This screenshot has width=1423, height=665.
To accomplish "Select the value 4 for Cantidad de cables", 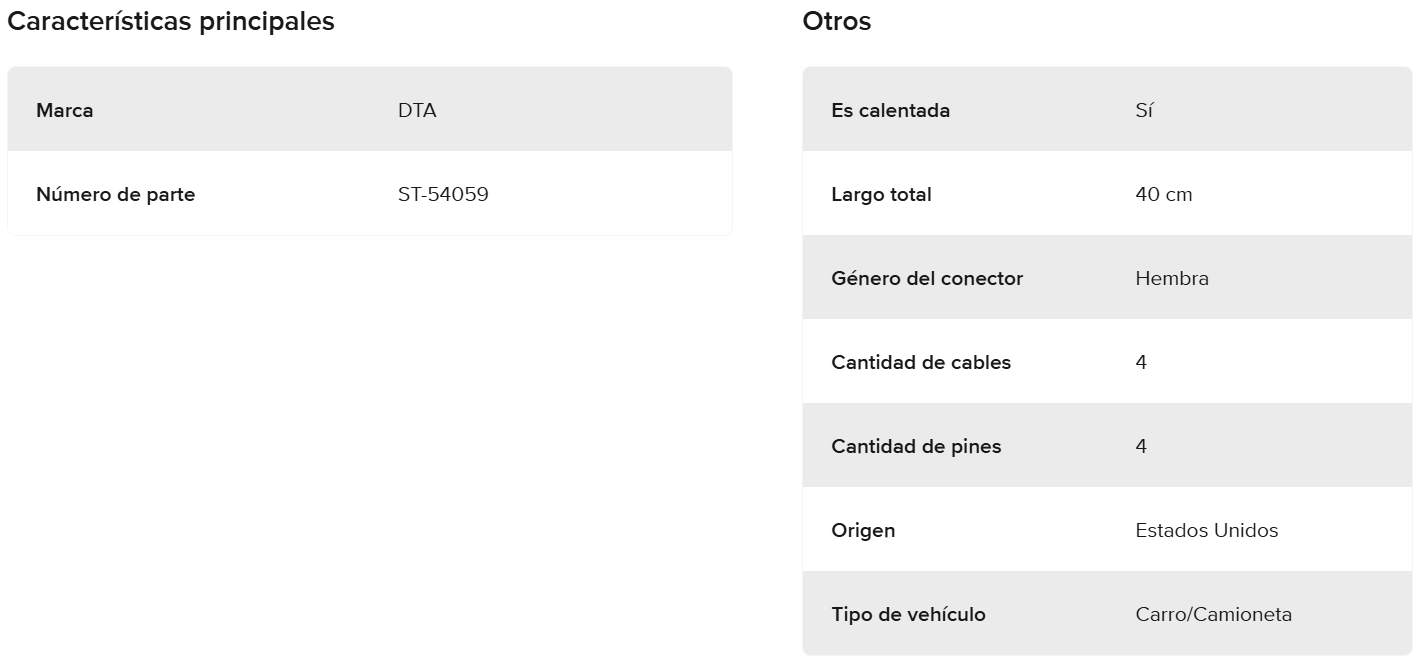I will pyautogui.click(x=1141, y=362).
